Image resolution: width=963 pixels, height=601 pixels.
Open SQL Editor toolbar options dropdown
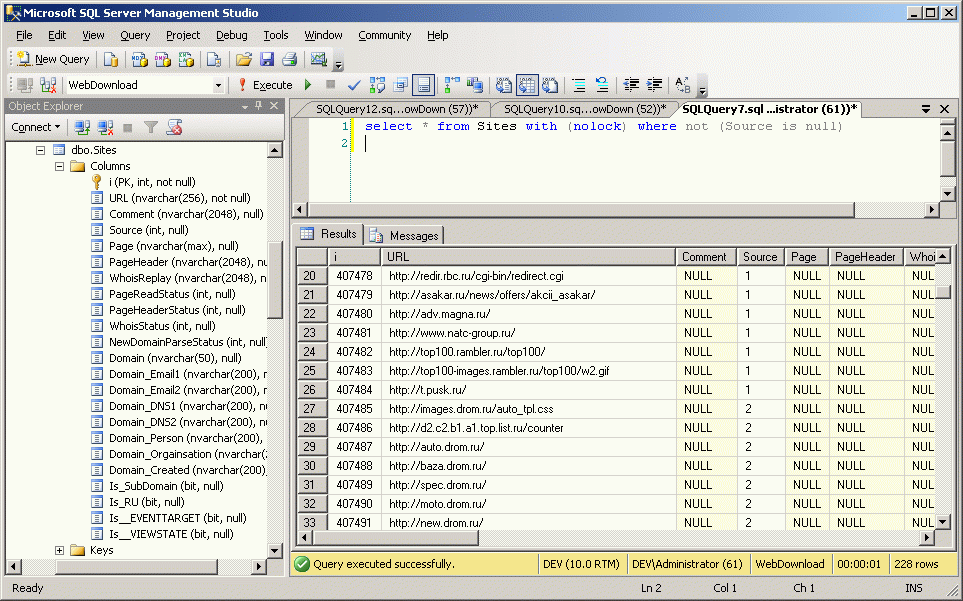[x=703, y=88]
